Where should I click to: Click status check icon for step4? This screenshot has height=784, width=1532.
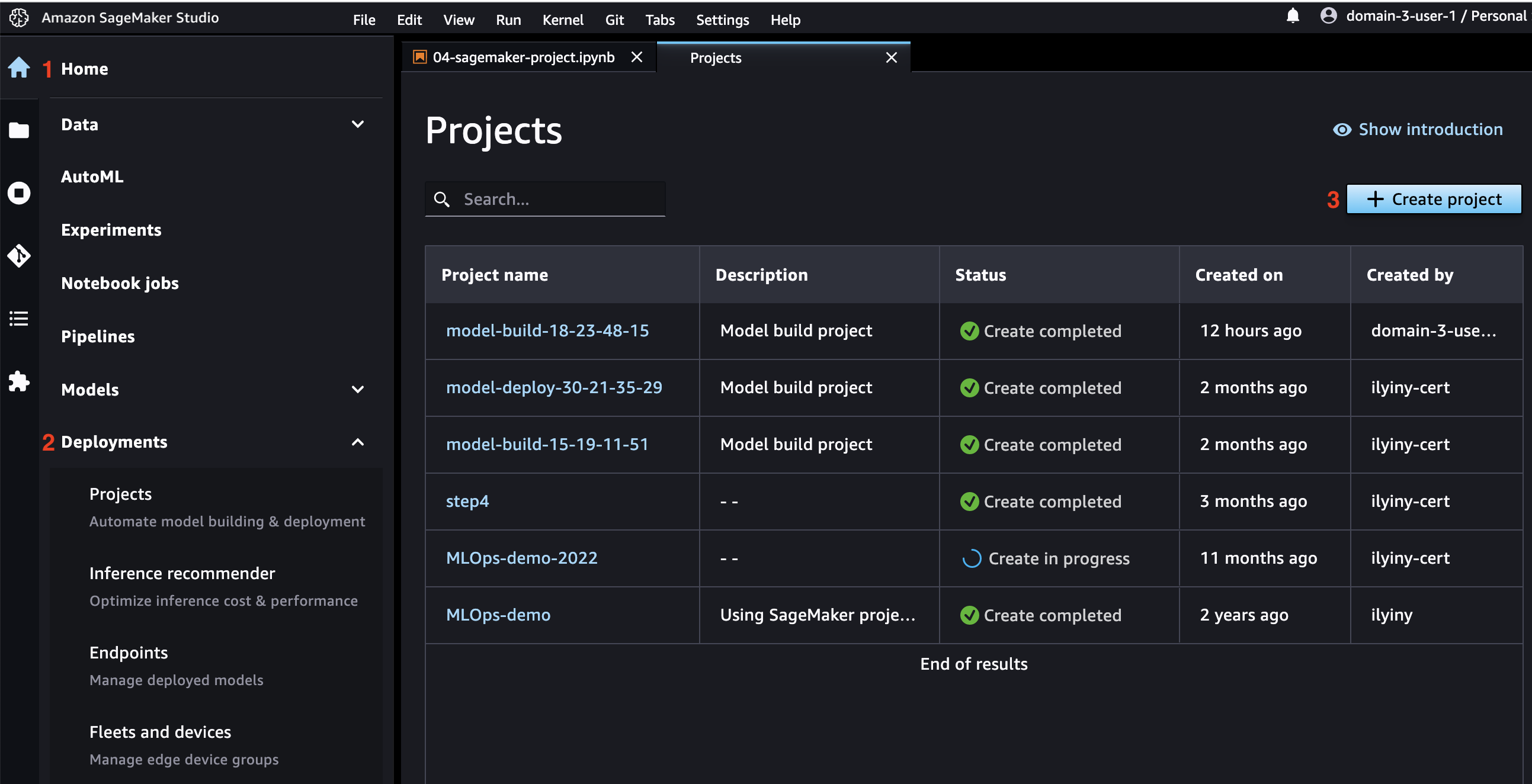(969, 502)
